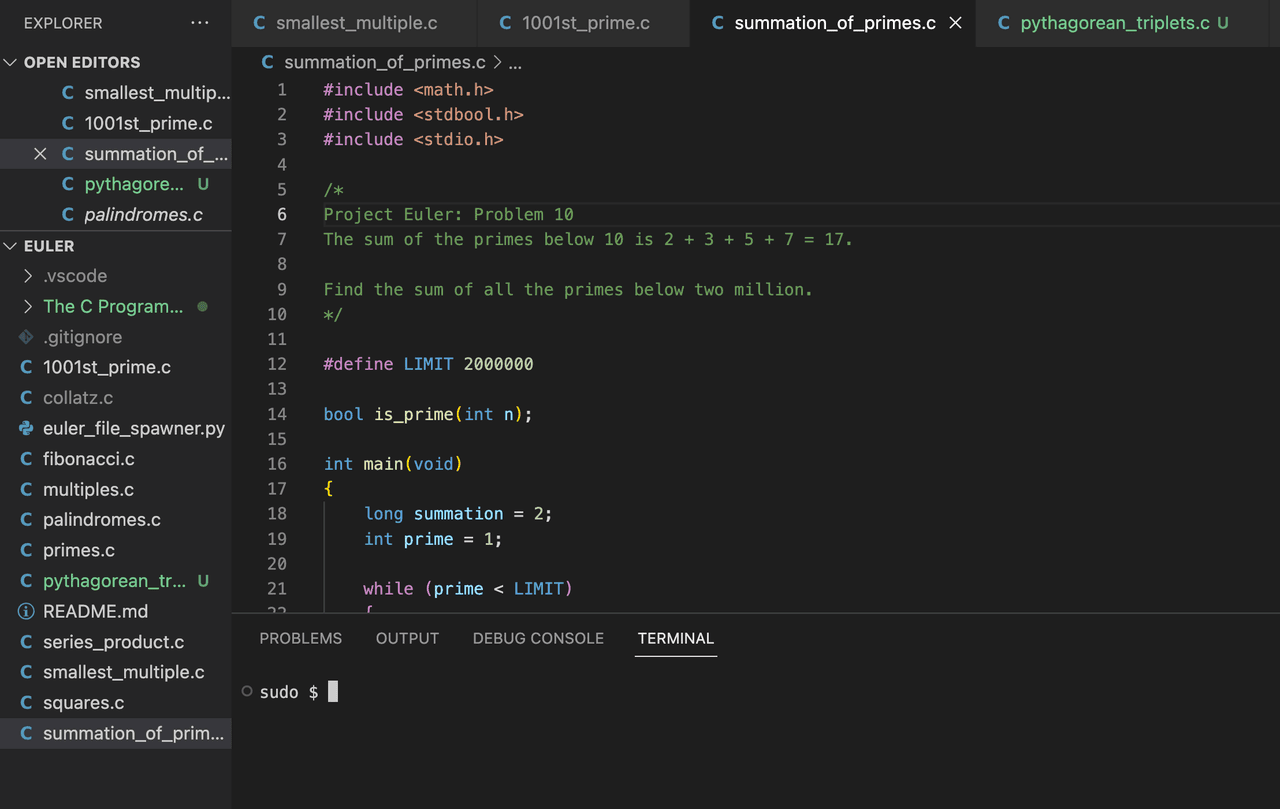Click summation_of_primes.c breadcrumb
1280x809 pixels.
click(x=385, y=63)
